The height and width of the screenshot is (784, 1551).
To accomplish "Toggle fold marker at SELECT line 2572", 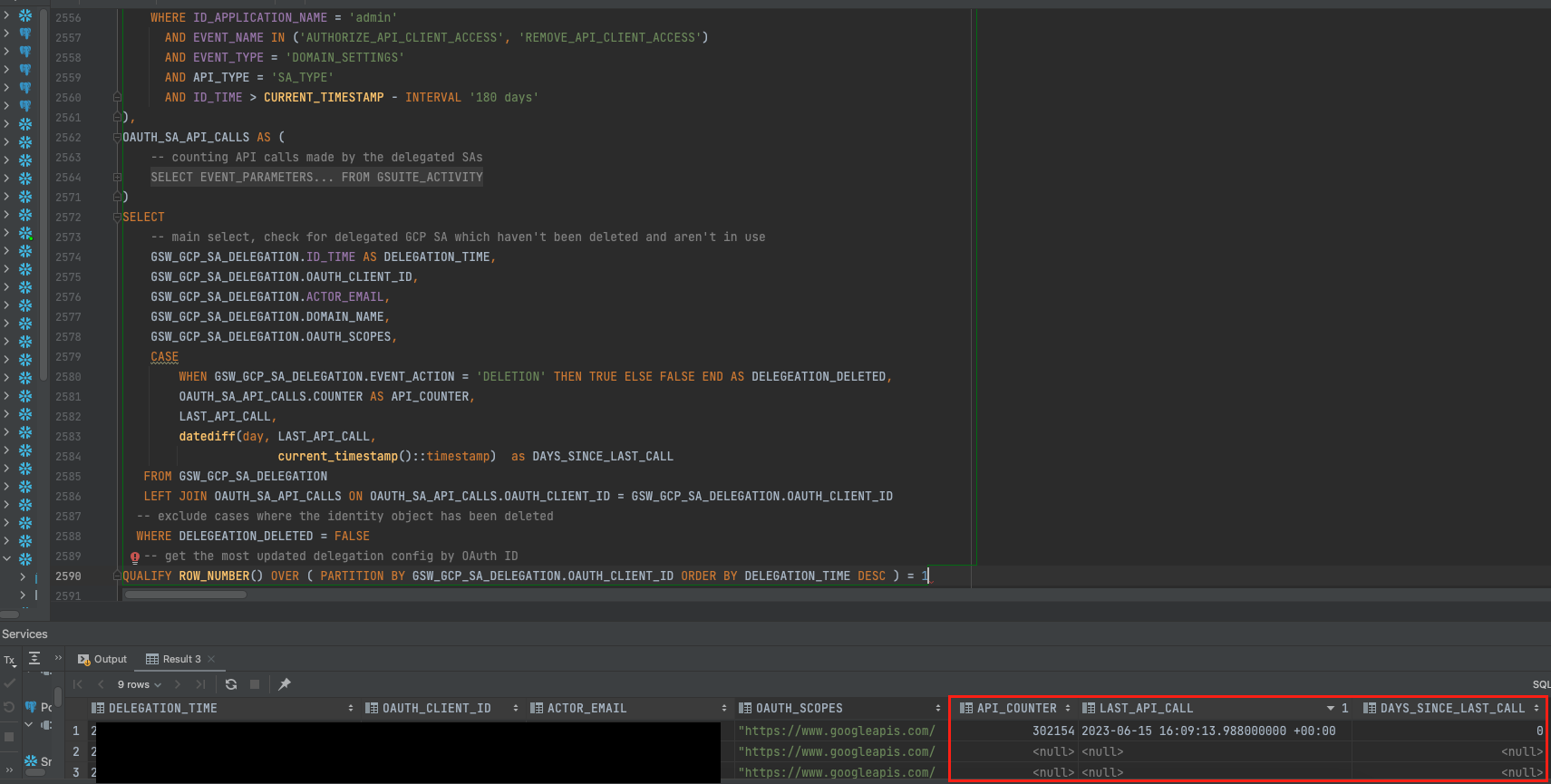I will point(117,218).
